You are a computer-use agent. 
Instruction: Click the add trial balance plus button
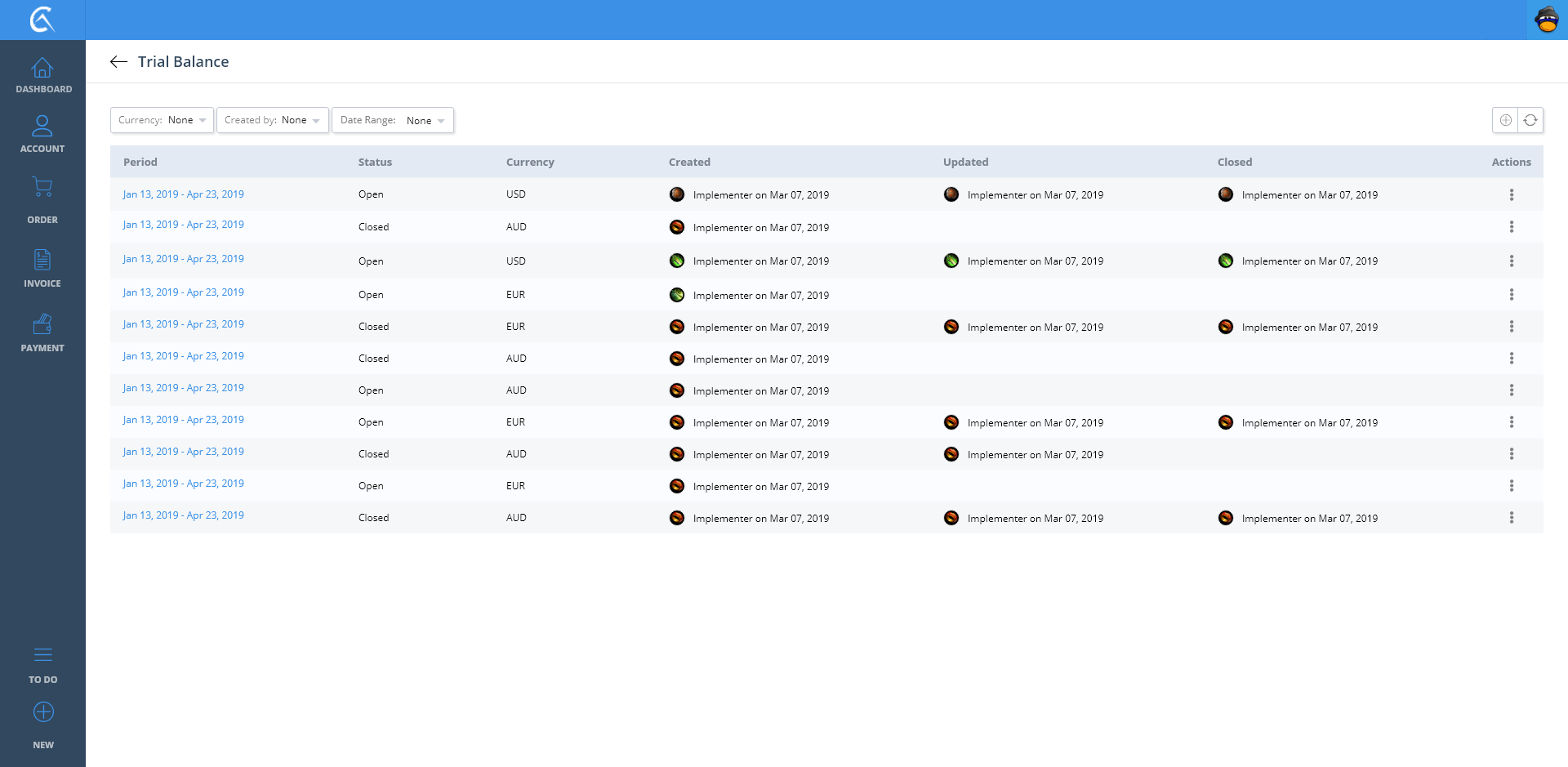click(x=1505, y=120)
